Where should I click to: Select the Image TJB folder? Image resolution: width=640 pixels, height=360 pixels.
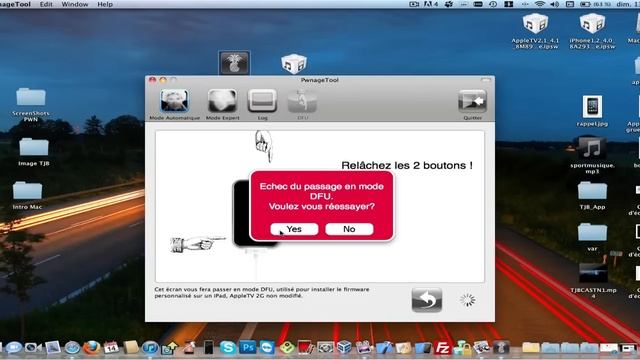coord(33,152)
